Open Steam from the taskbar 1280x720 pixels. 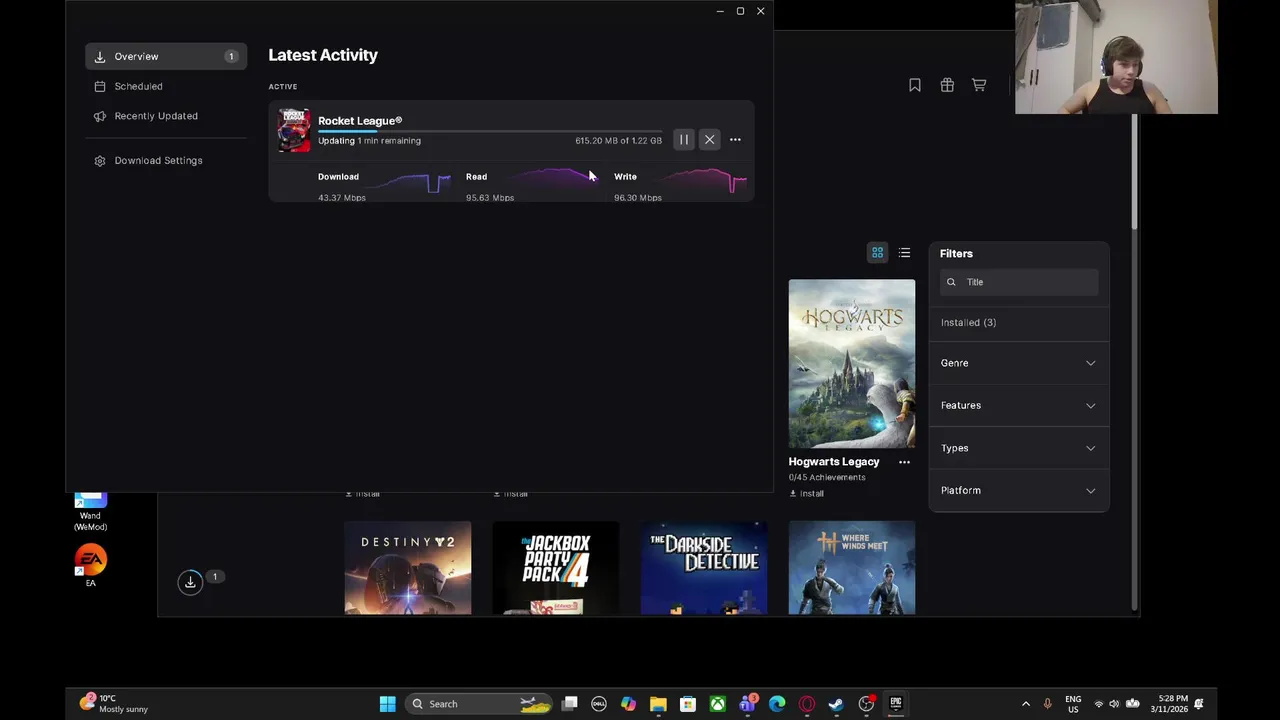[x=836, y=704]
